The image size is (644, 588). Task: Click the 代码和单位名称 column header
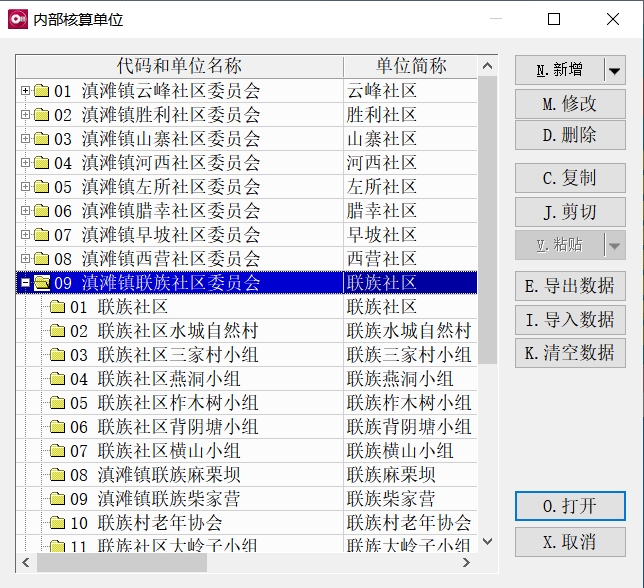click(x=179, y=66)
